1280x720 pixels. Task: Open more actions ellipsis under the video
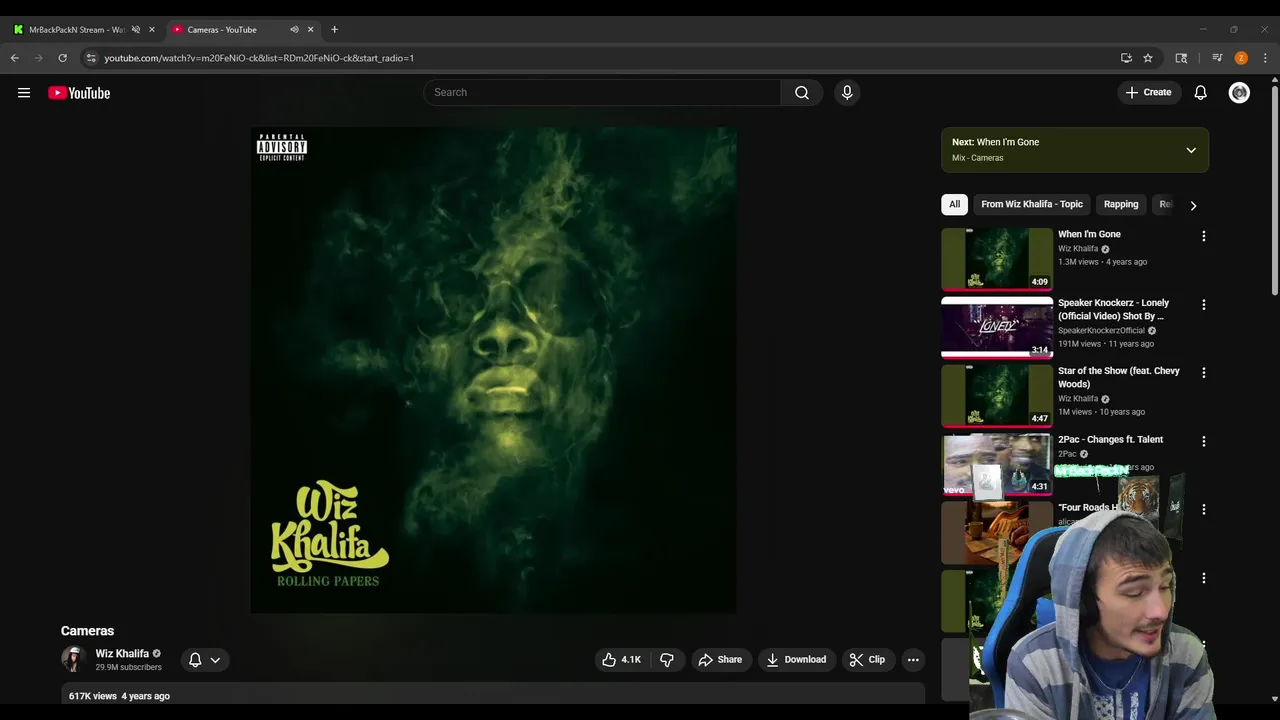point(913,660)
